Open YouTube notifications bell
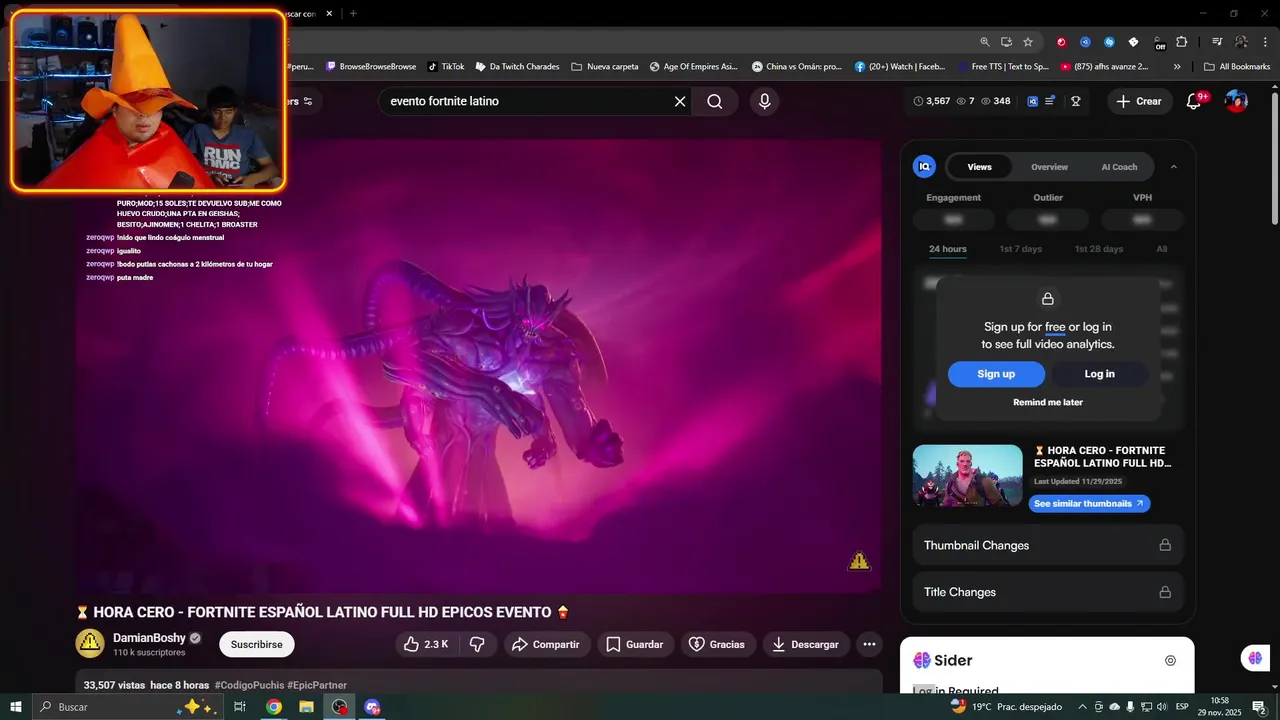Screen dimensions: 1280x720 tap(1193, 101)
